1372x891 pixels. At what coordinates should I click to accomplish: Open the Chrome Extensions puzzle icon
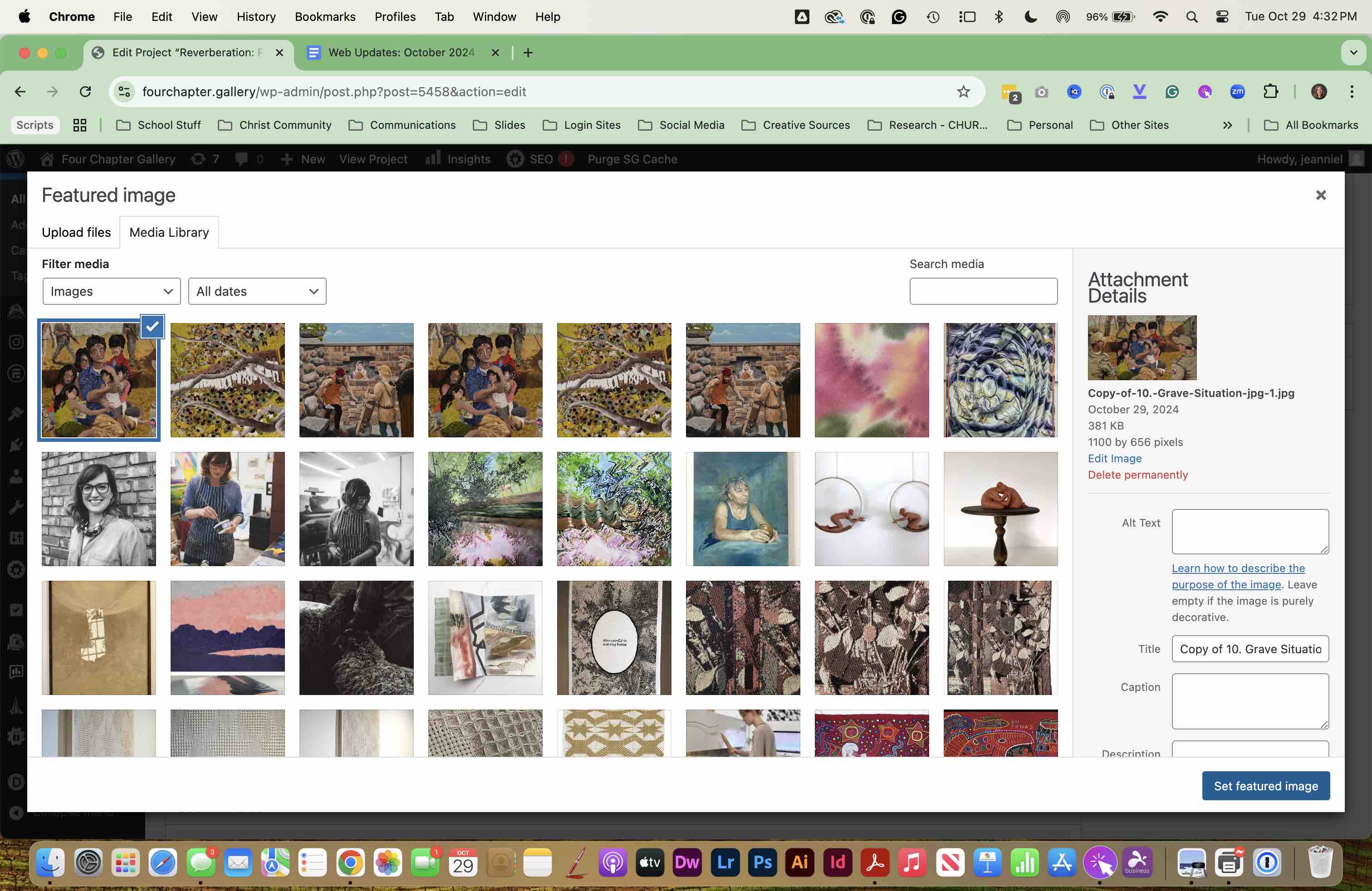point(1270,92)
